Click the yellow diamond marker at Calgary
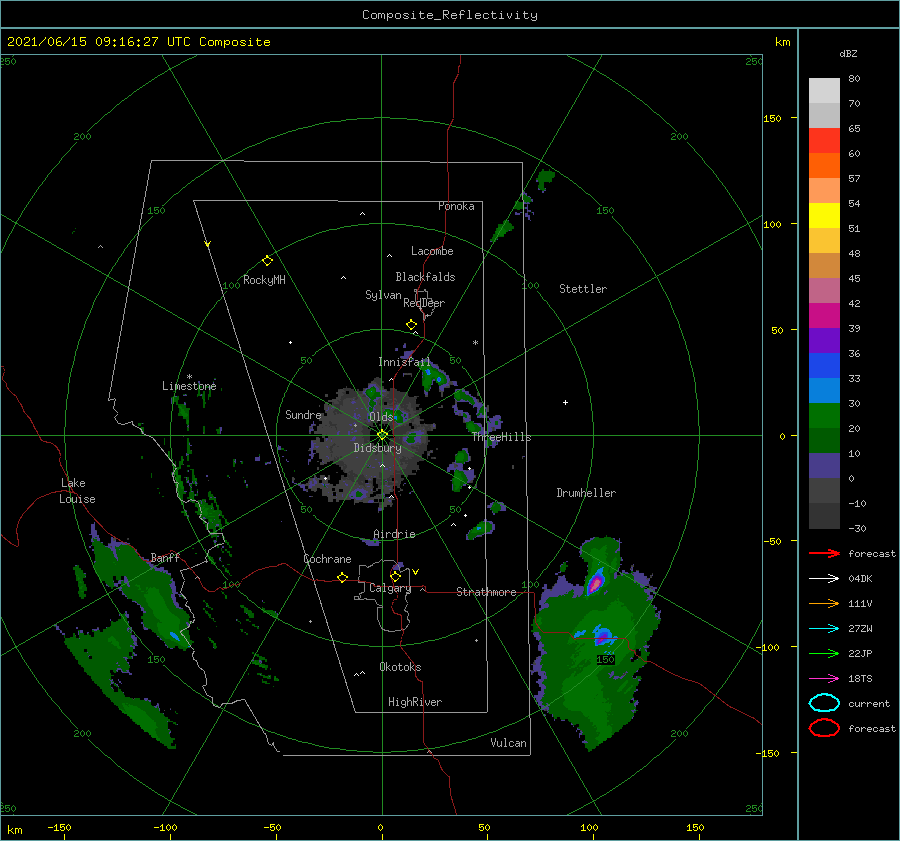The height and width of the screenshot is (841, 900). coord(395,576)
